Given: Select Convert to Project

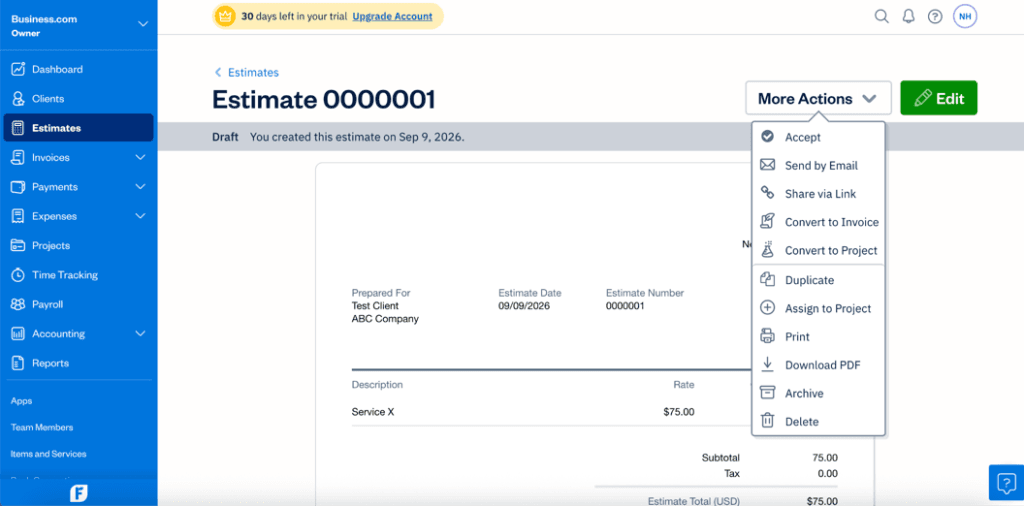Looking at the screenshot, I should (x=818, y=250).
